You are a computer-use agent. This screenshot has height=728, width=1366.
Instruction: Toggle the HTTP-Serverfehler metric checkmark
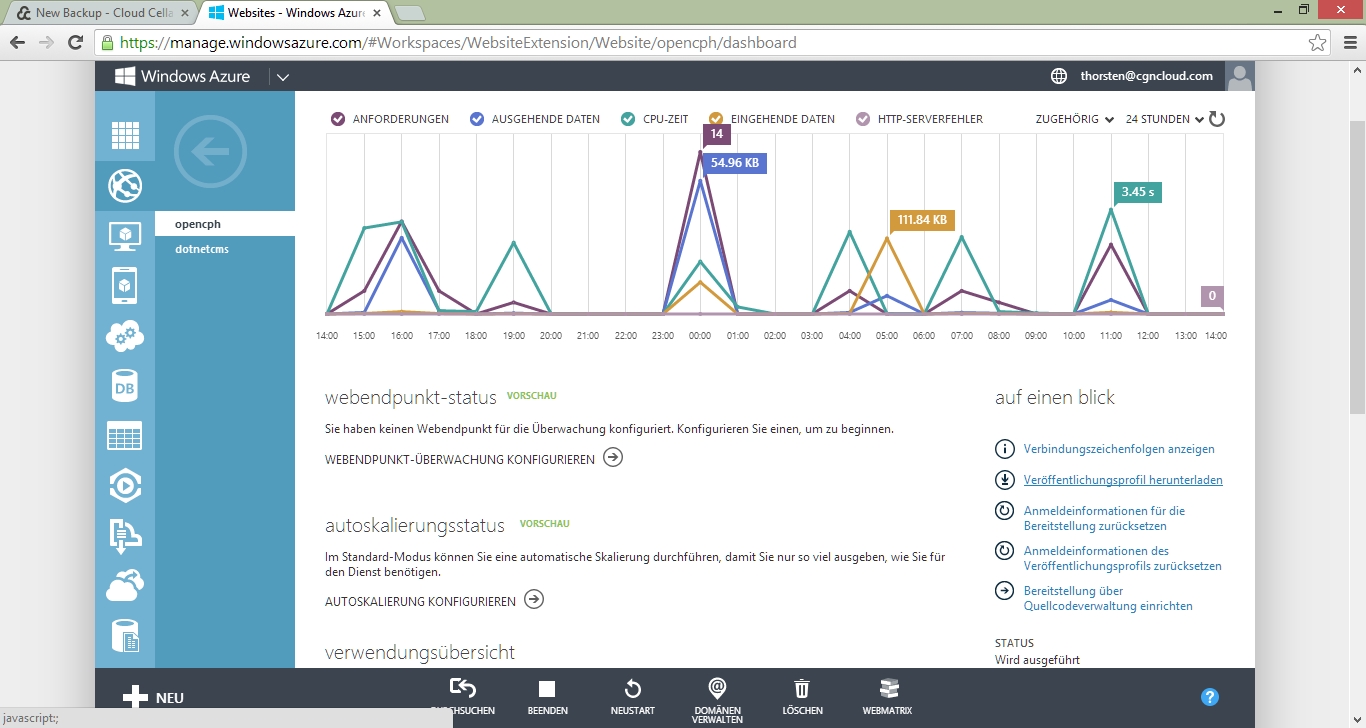coord(863,119)
